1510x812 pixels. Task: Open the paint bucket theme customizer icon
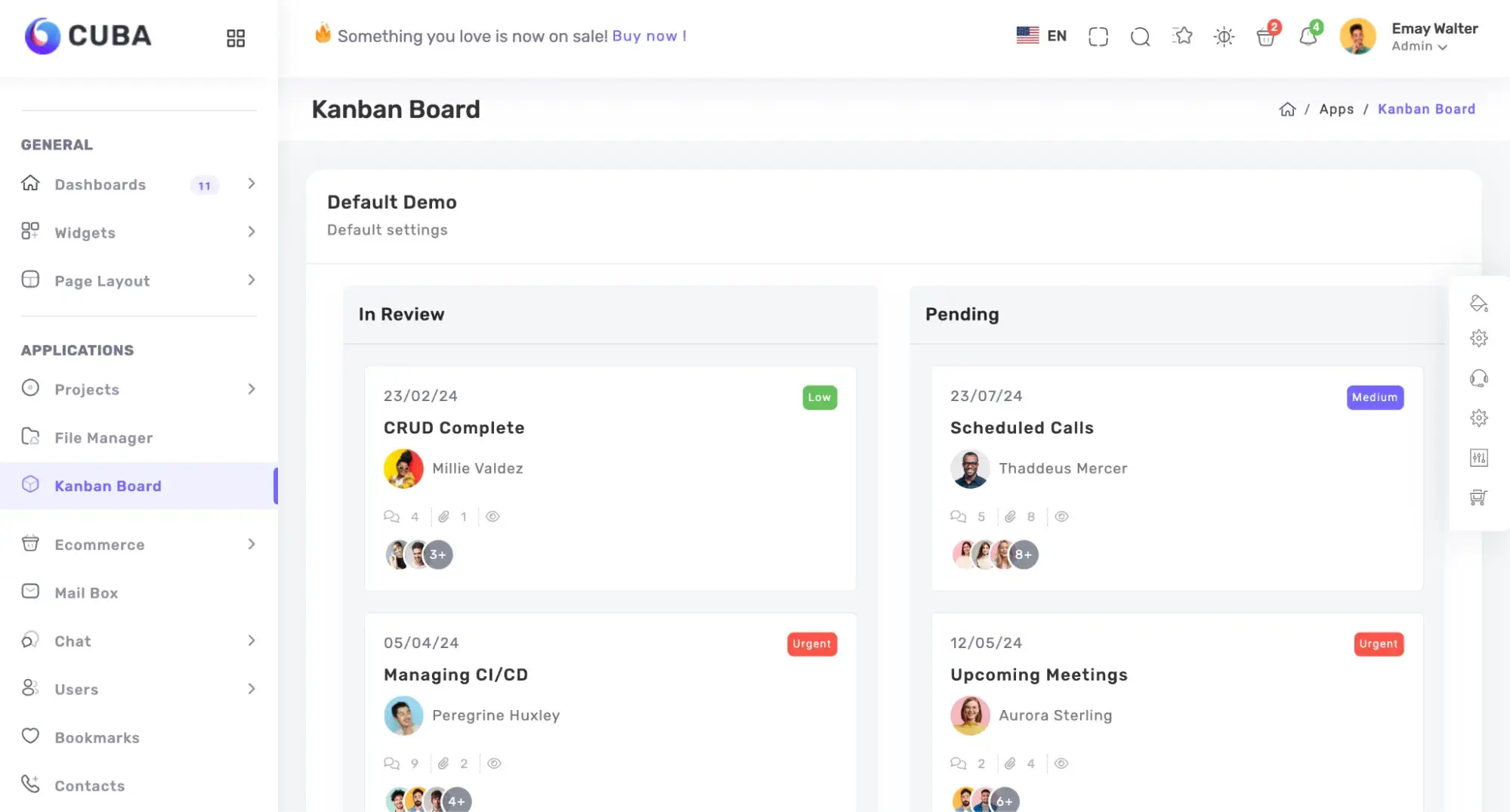(x=1478, y=304)
